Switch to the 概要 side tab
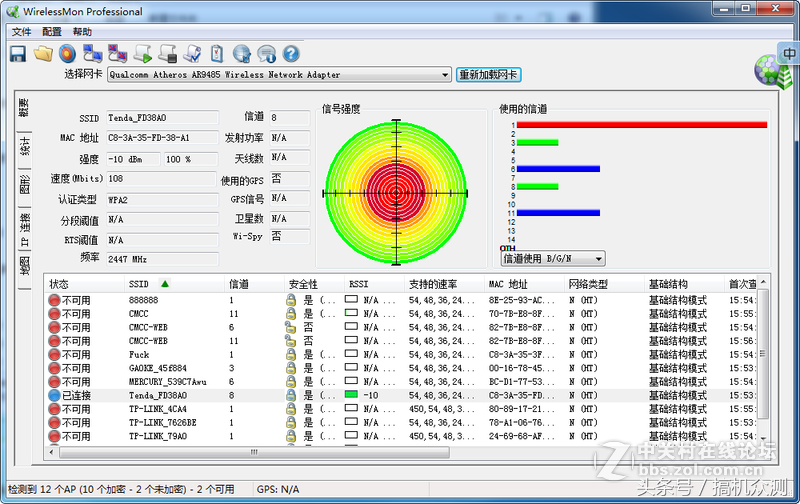This screenshot has height=504, width=800. (24, 109)
